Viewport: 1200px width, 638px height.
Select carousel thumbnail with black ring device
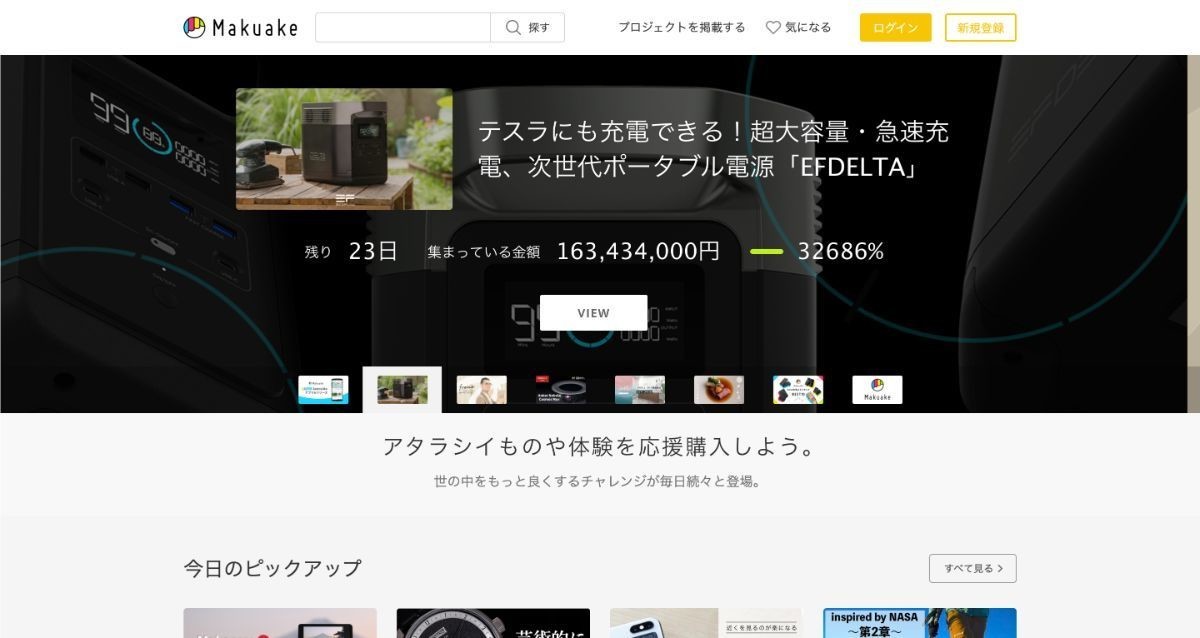click(561, 390)
